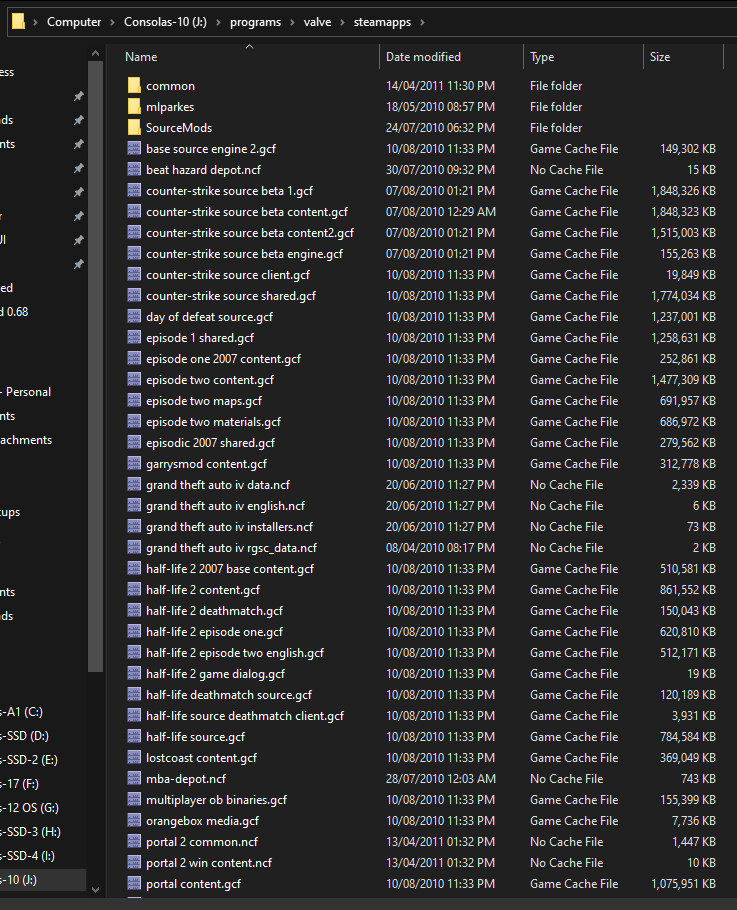This screenshot has height=910, width=737.
Task: Select half-life 2 episode two english.gcf name
Action: (235, 652)
